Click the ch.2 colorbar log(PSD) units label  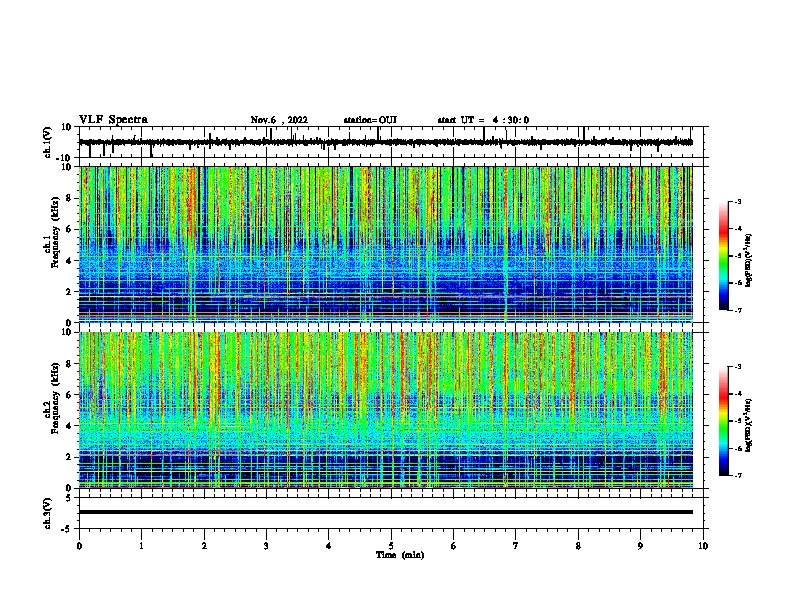pos(749,425)
